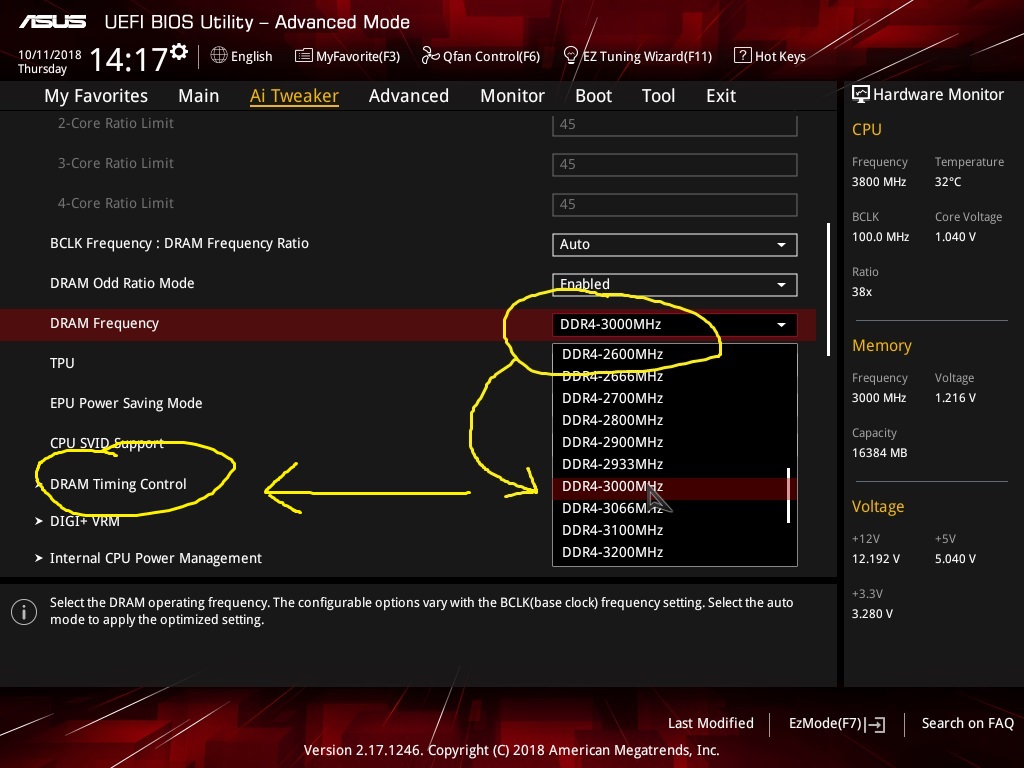Select the TPU setting row
This screenshot has width=1024, height=768.
point(62,363)
